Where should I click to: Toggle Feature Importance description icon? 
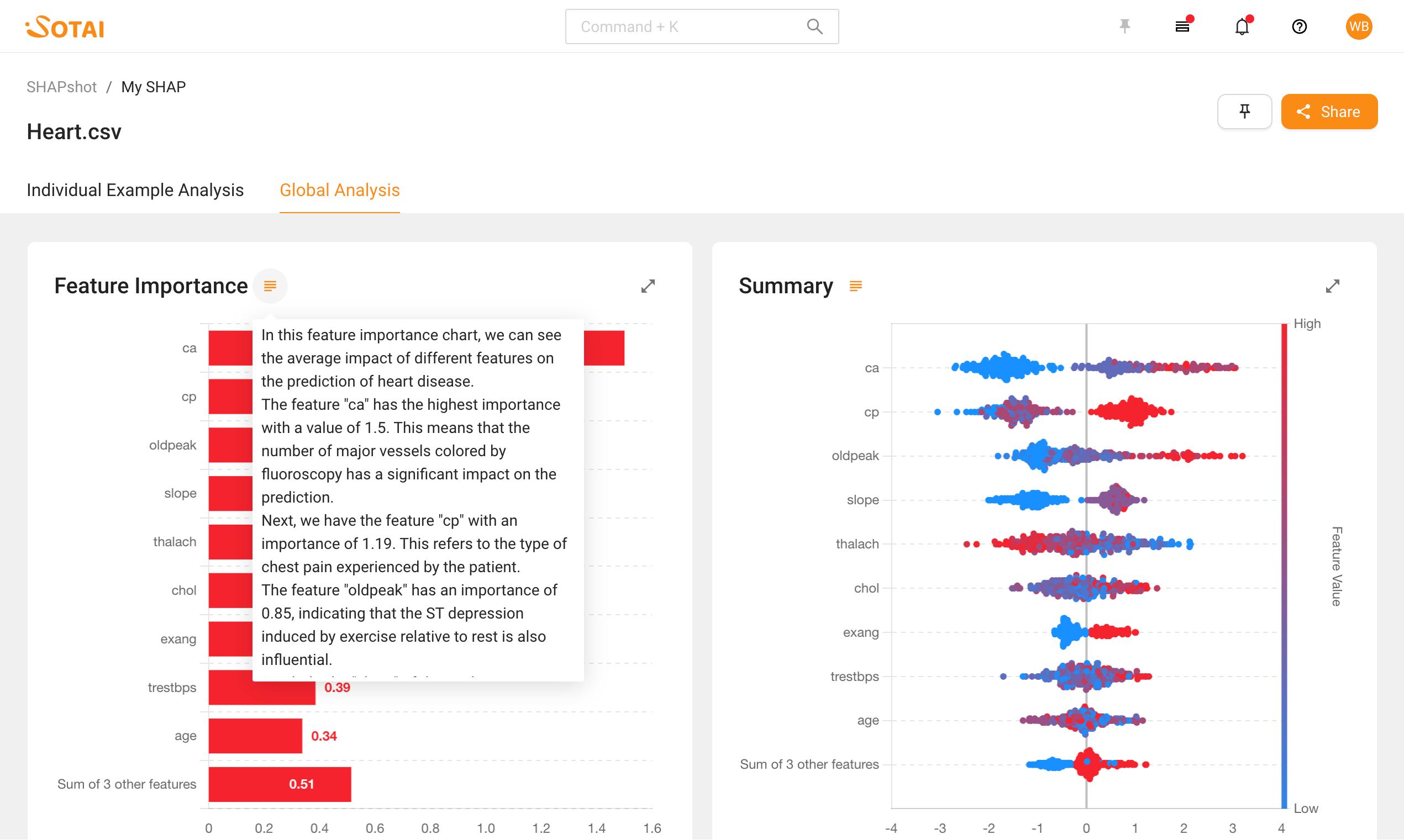click(x=270, y=286)
